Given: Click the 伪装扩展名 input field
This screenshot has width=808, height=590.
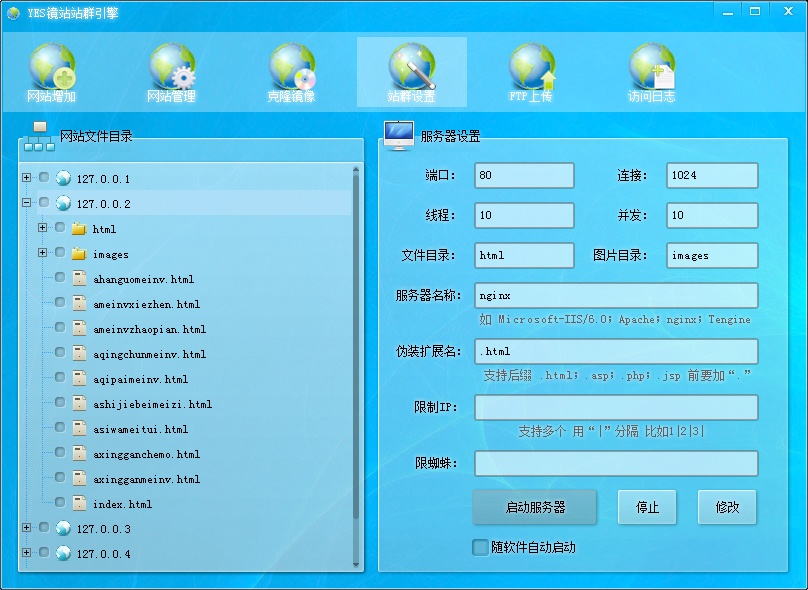Looking at the screenshot, I should (616, 351).
